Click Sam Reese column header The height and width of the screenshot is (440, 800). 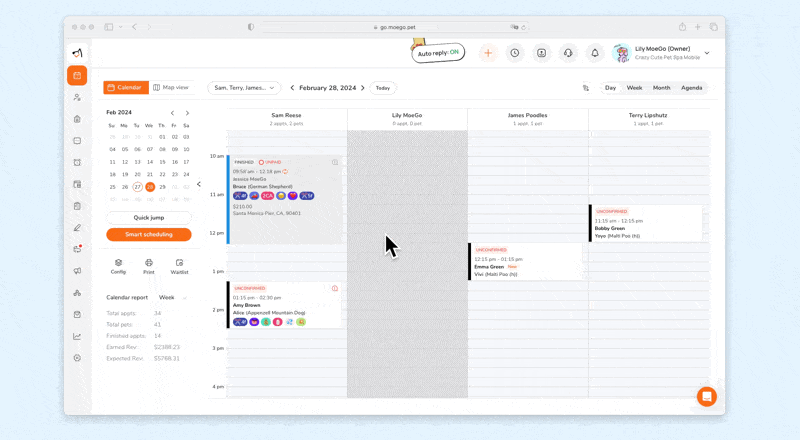coord(286,119)
